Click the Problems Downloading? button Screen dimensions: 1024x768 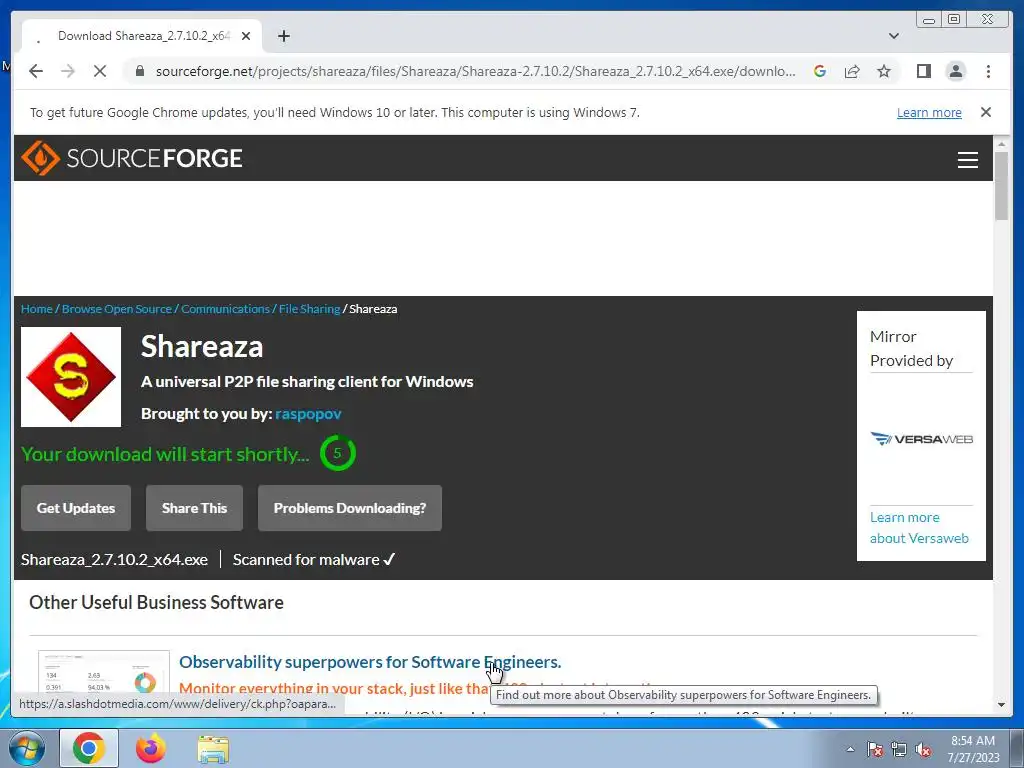tap(350, 508)
